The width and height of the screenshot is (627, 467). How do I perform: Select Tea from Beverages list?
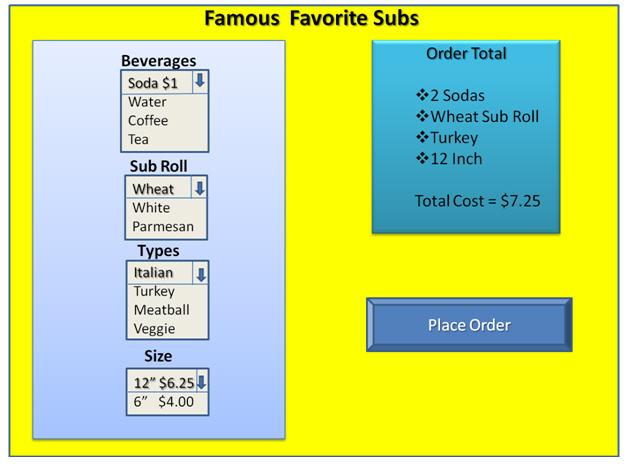139,139
